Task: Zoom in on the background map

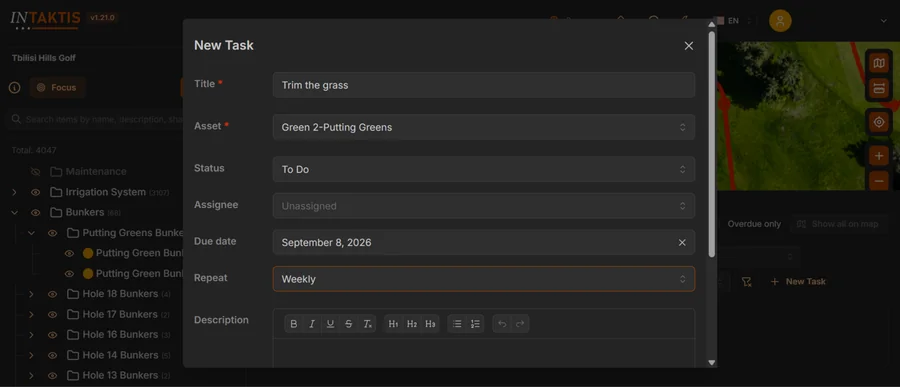Action: 879,156
